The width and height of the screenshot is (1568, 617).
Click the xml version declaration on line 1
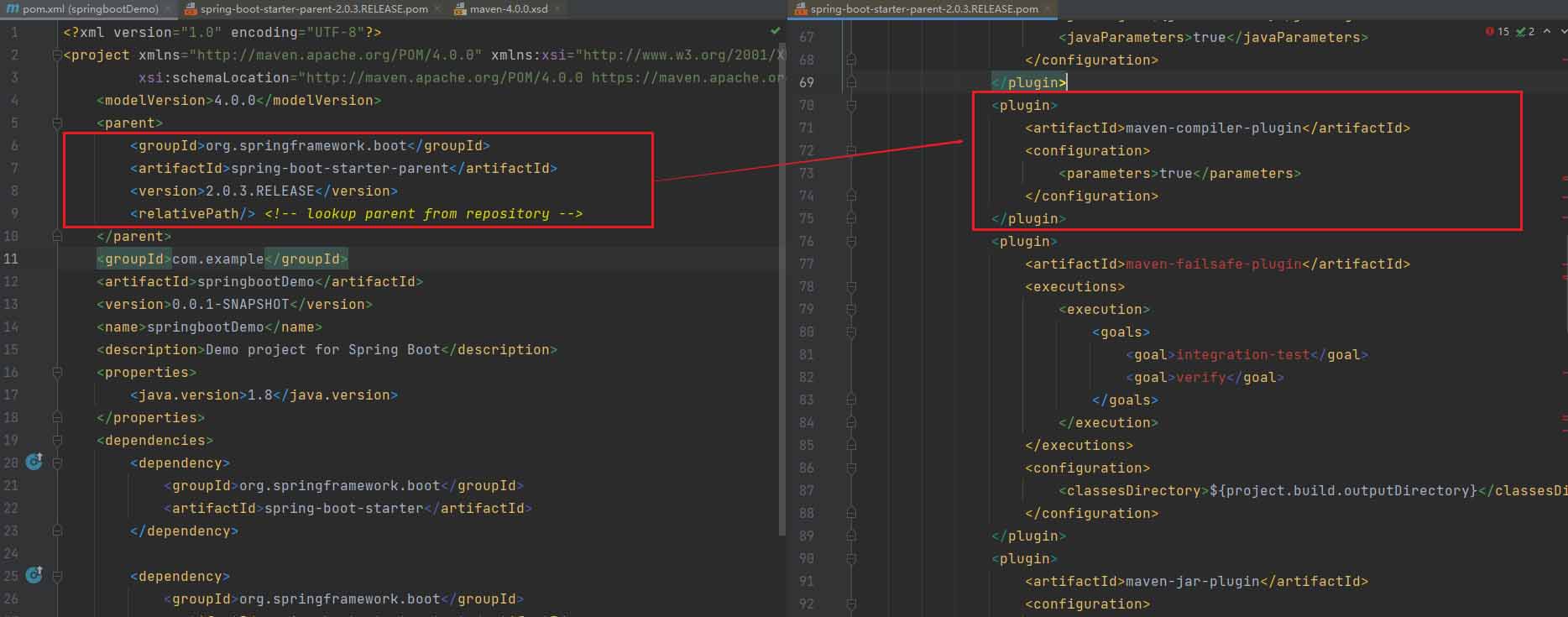pos(222,32)
